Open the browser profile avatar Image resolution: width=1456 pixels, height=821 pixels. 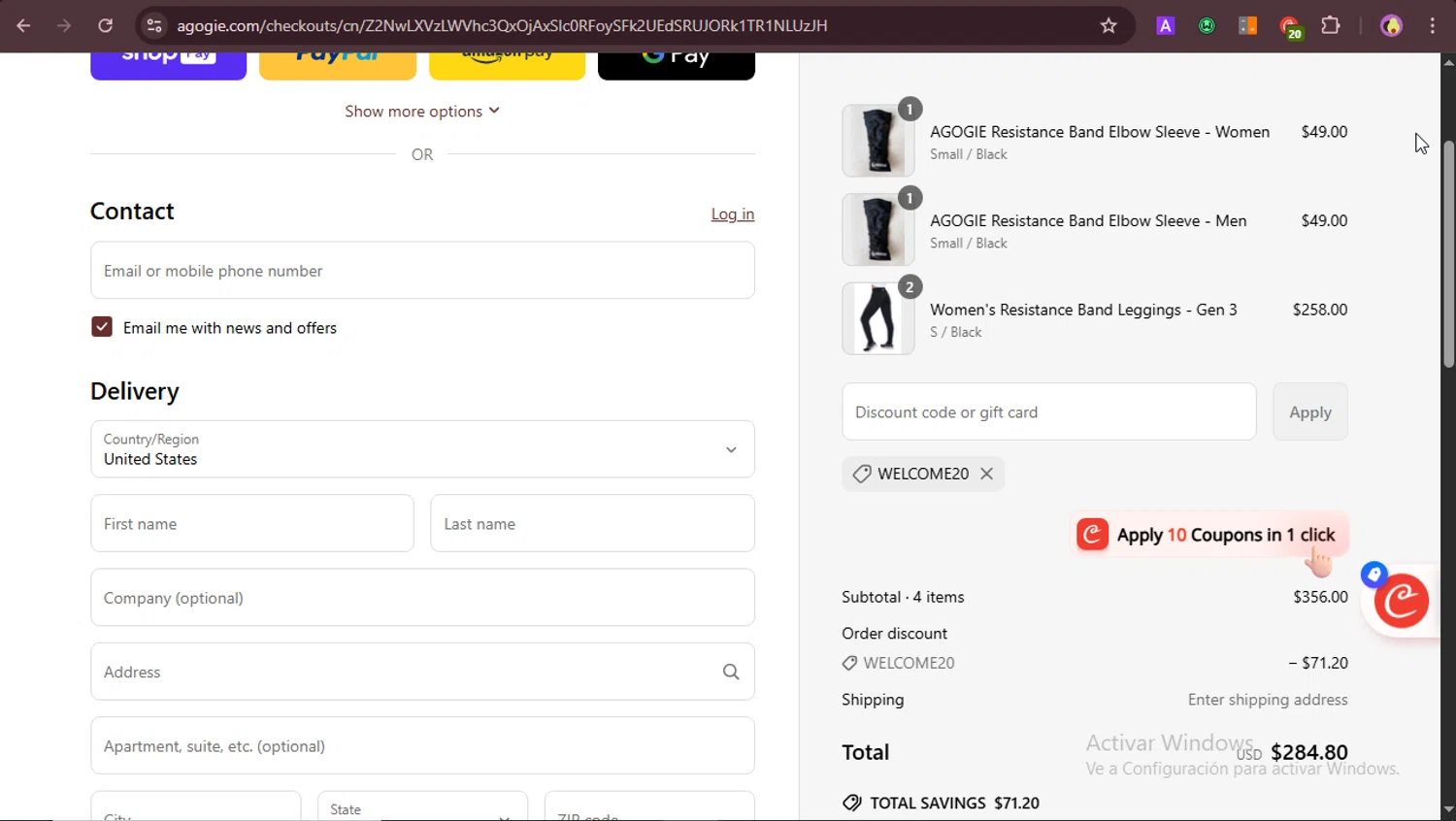(1392, 26)
